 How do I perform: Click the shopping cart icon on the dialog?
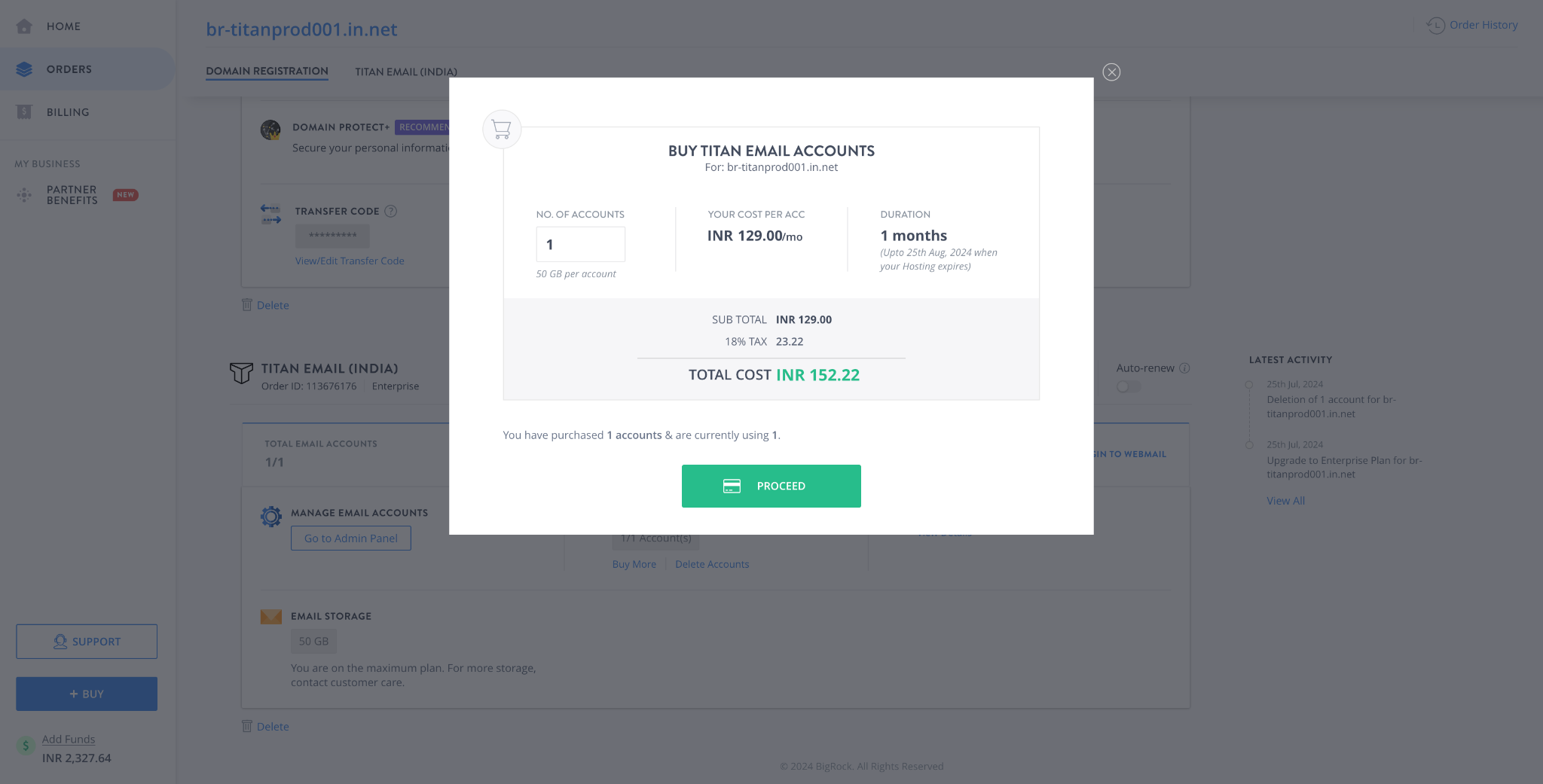(501, 129)
